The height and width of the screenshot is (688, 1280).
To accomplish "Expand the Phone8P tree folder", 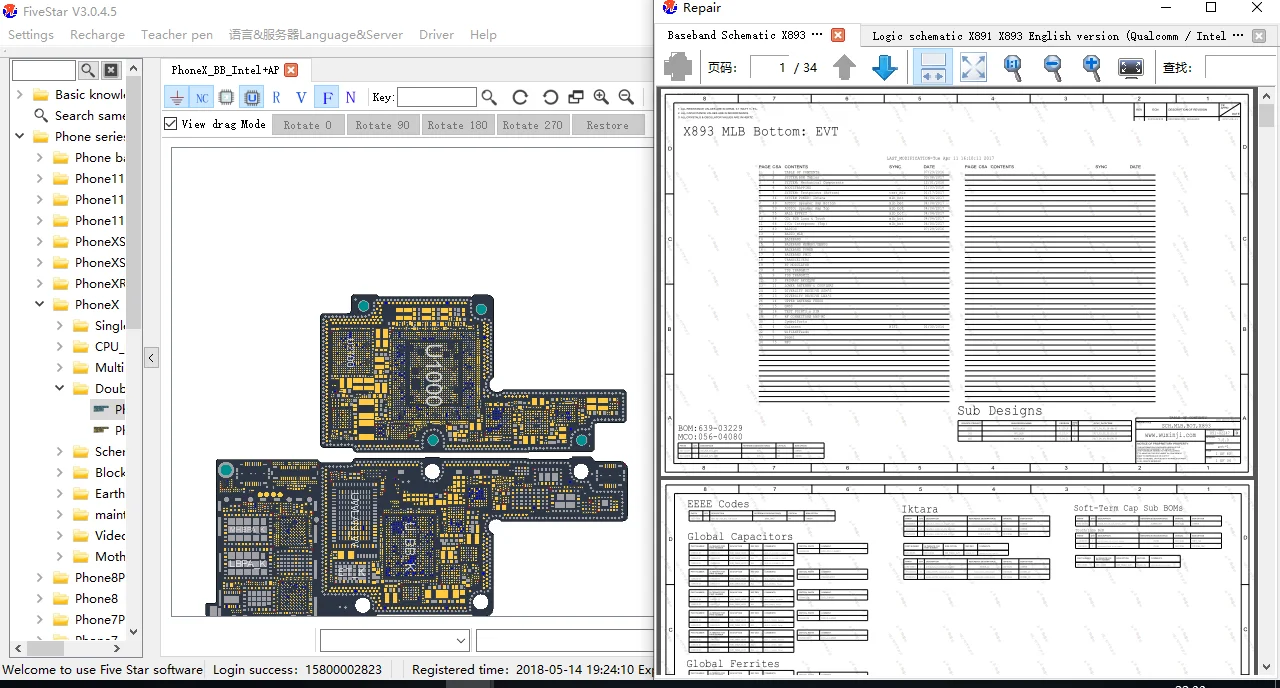I will click(x=40, y=578).
